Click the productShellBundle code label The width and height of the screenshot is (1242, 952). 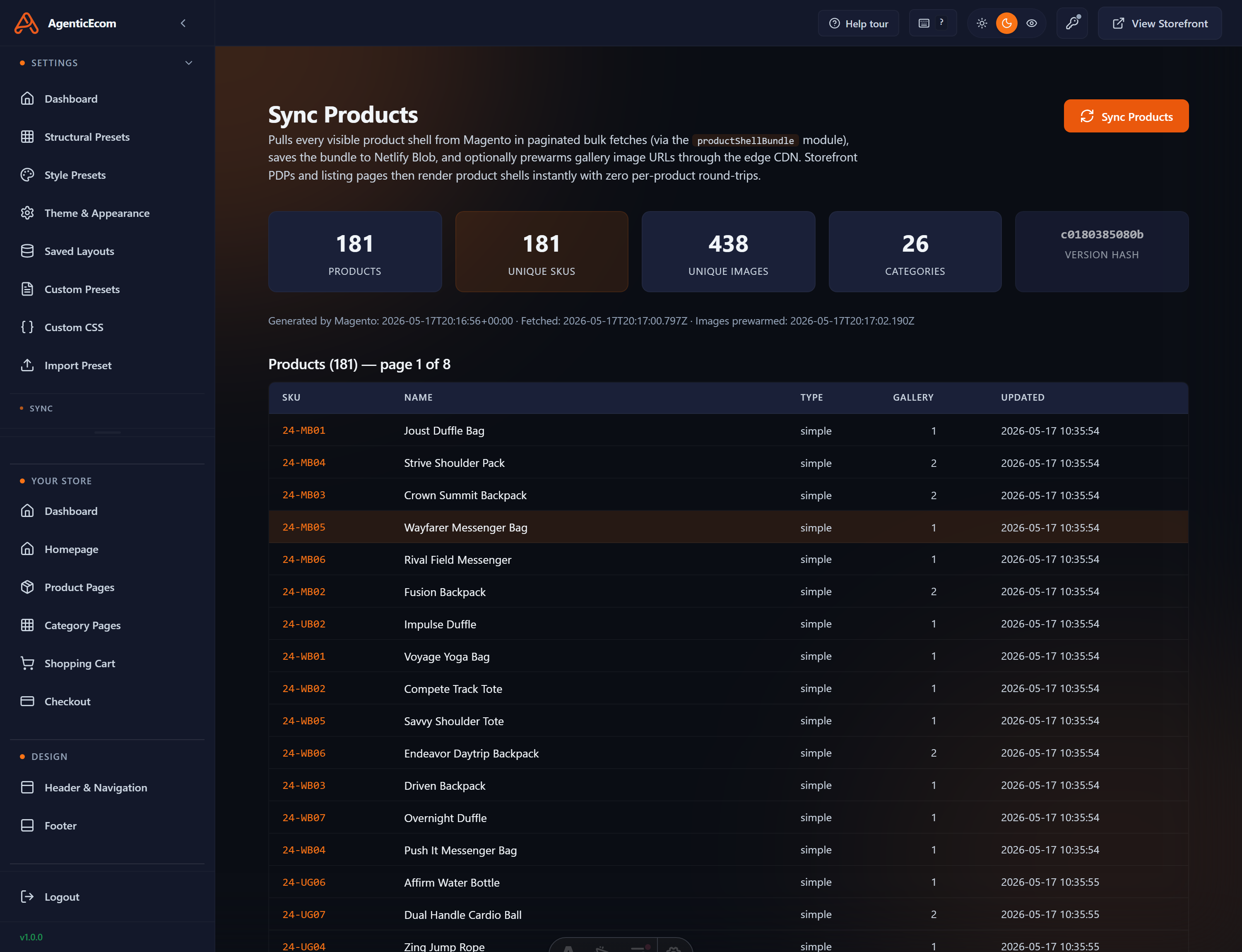[x=746, y=141]
